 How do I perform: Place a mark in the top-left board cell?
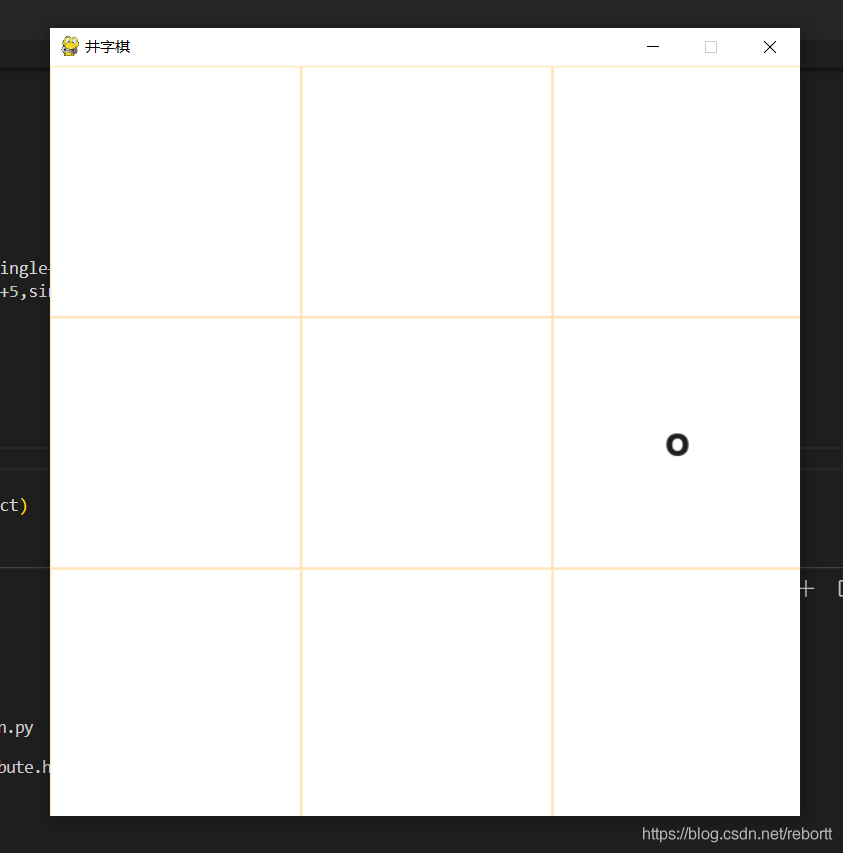175,192
